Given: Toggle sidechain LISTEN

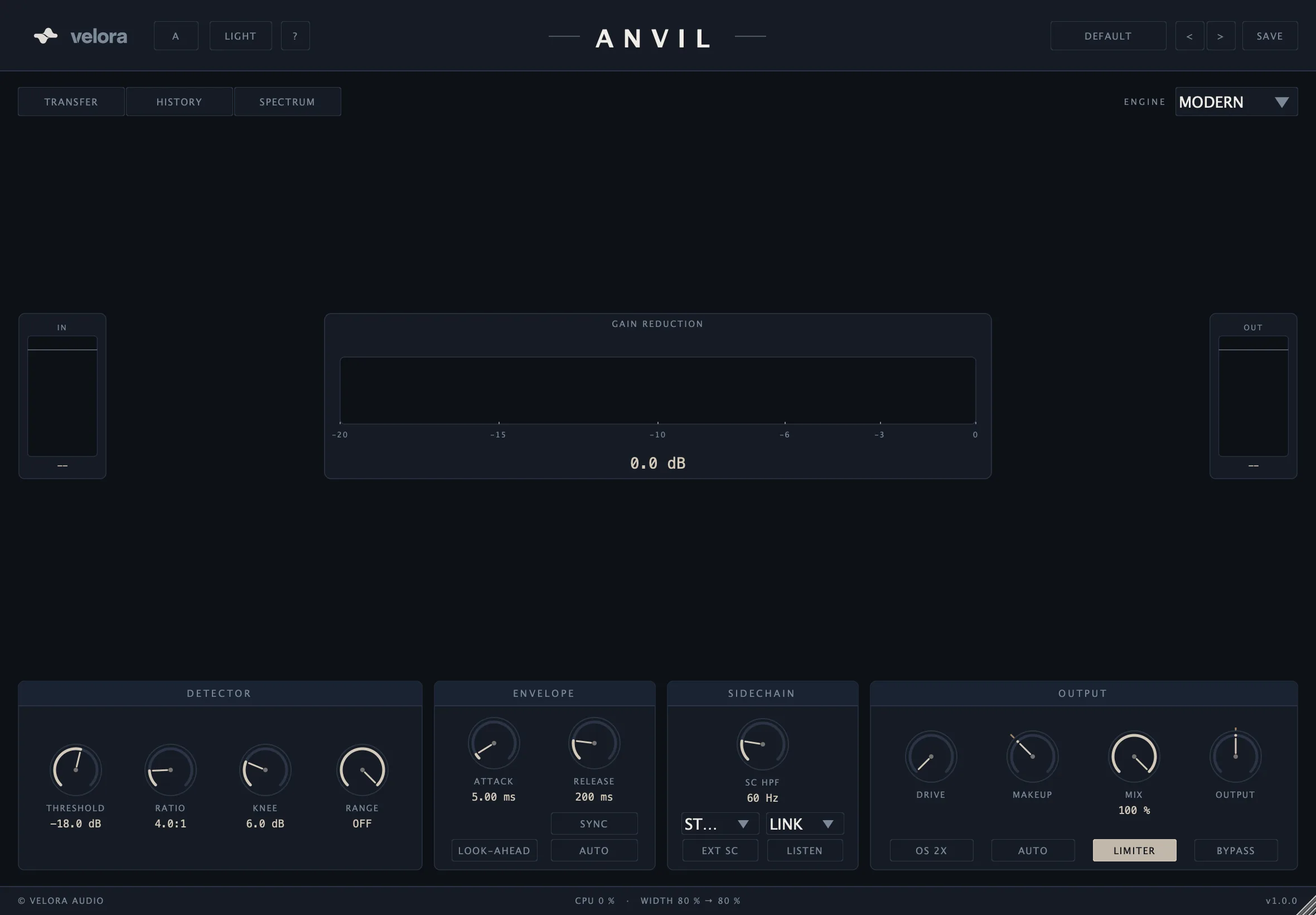Looking at the screenshot, I should click(x=805, y=850).
